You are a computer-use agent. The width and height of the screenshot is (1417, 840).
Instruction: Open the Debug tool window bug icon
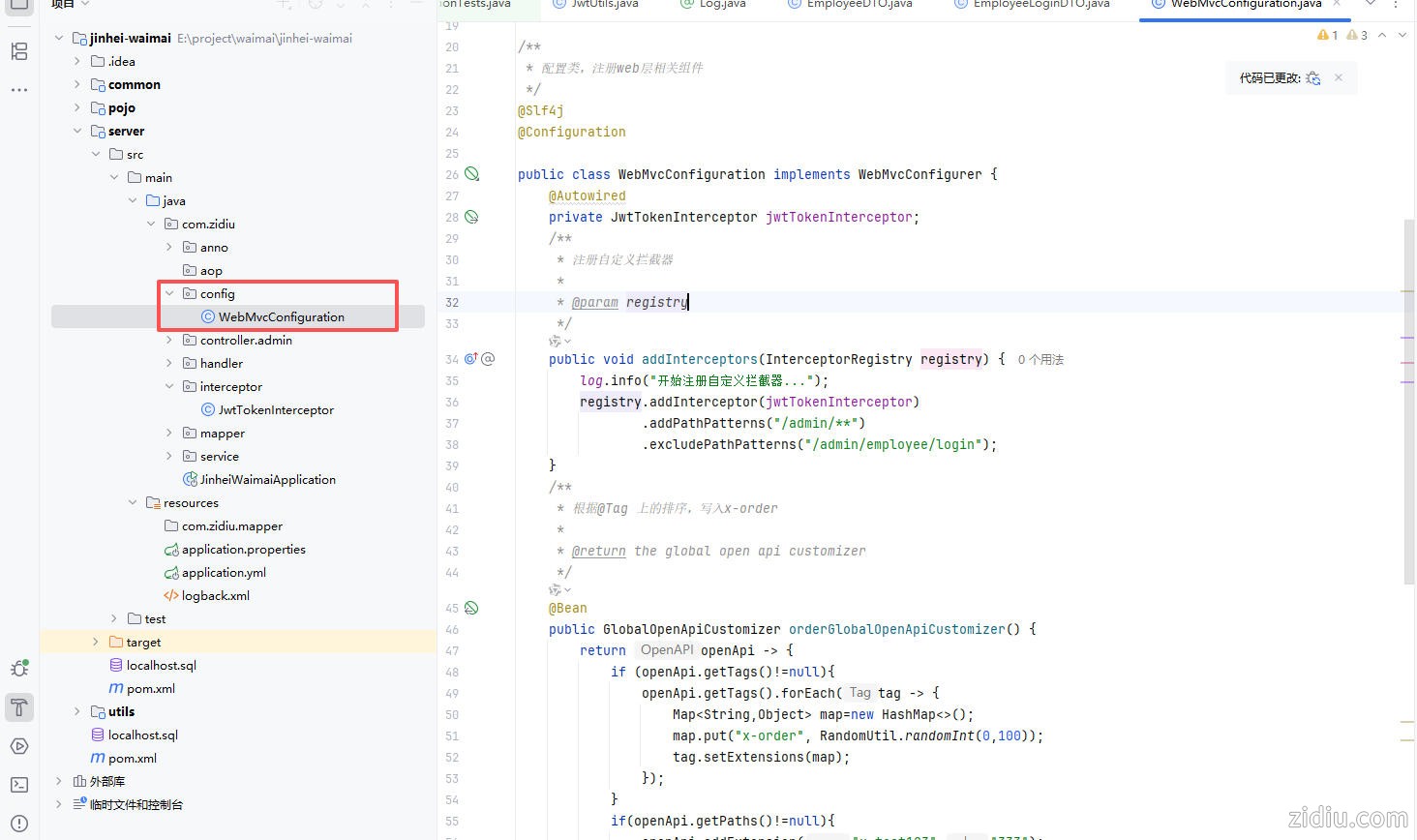click(x=19, y=669)
